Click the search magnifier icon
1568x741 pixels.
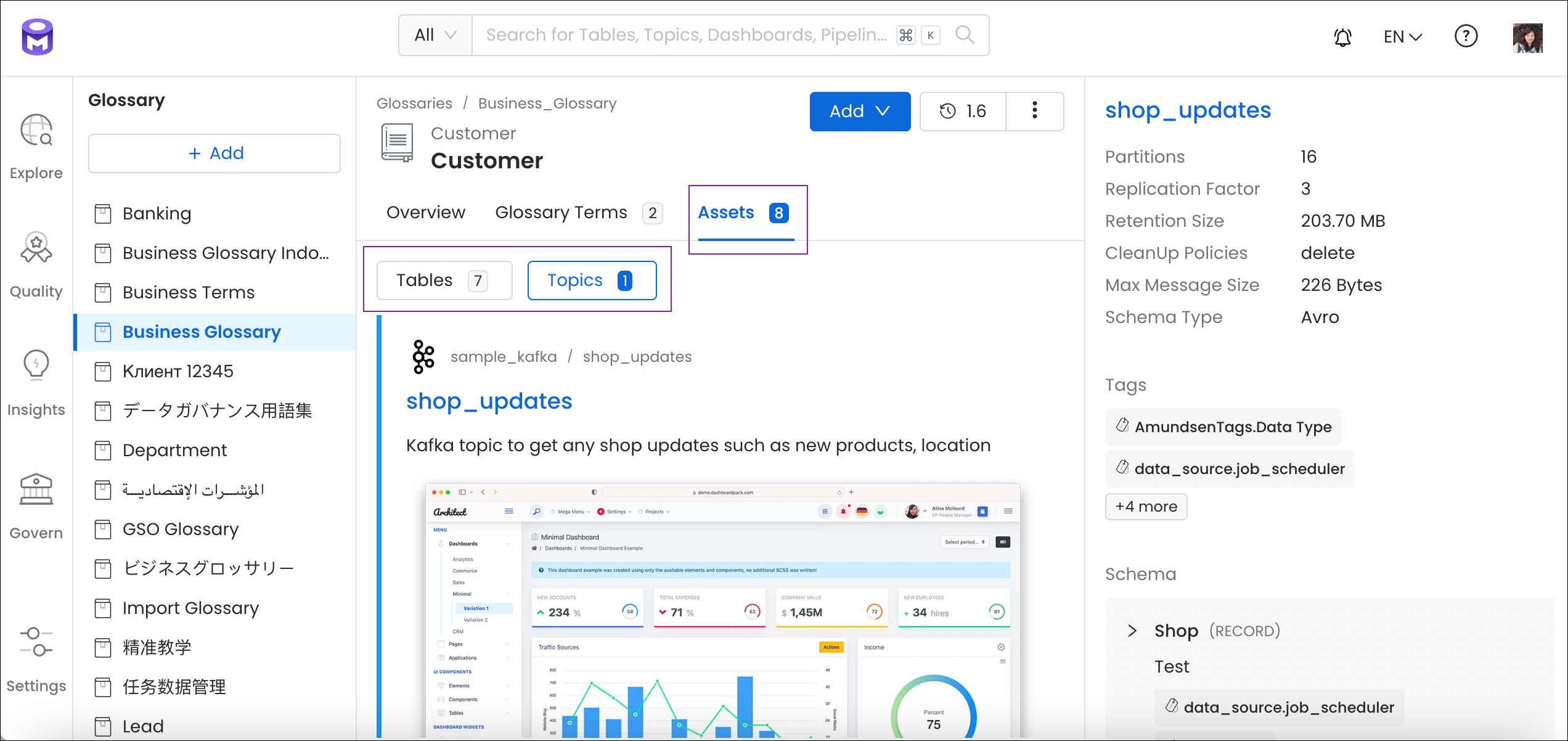[965, 35]
